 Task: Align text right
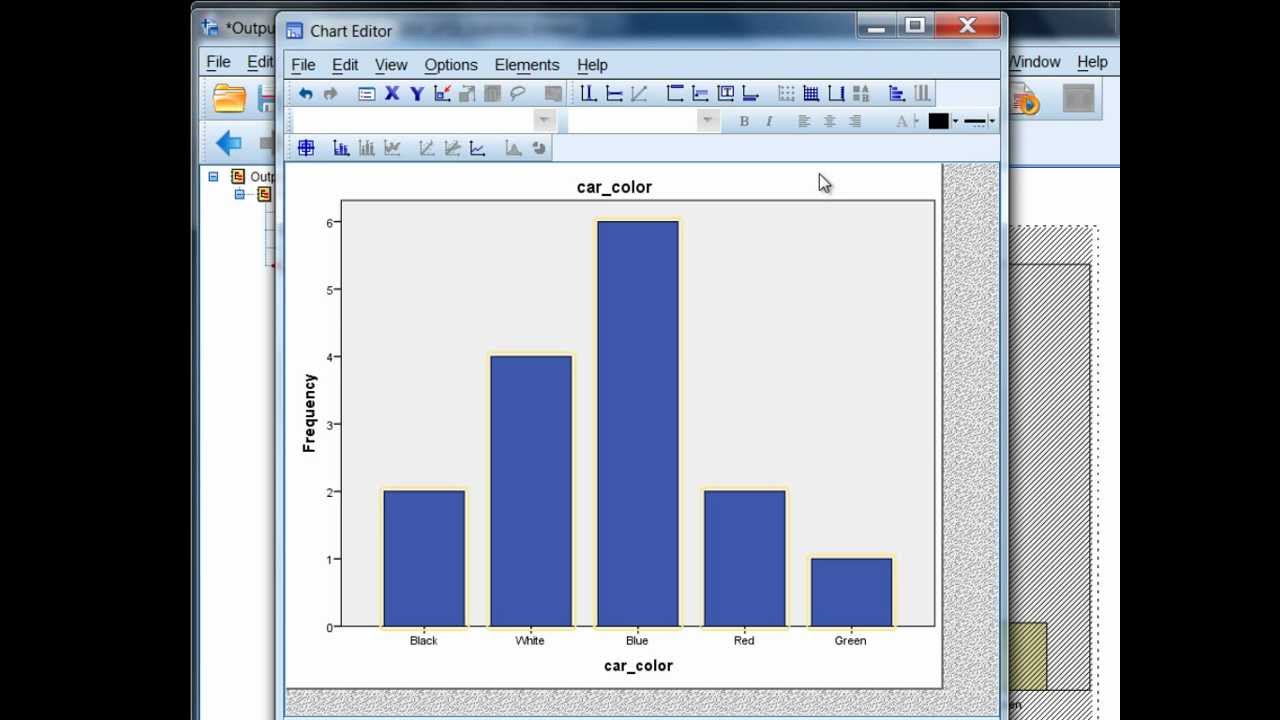pyautogui.click(x=854, y=121)
